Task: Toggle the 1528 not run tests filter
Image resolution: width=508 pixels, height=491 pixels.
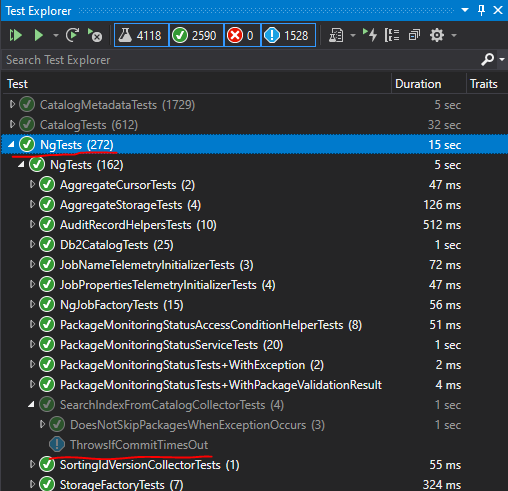Action: pyautogui.click(x=288, y=35)
